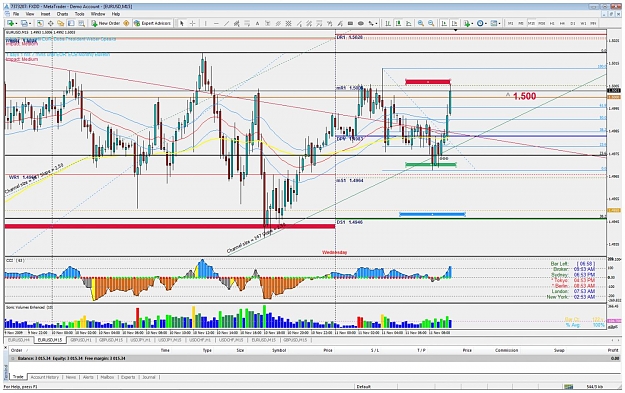The width and height of the screenshot is (625, 393).
Task: Open the View menu
Action: tap(30, 14)
